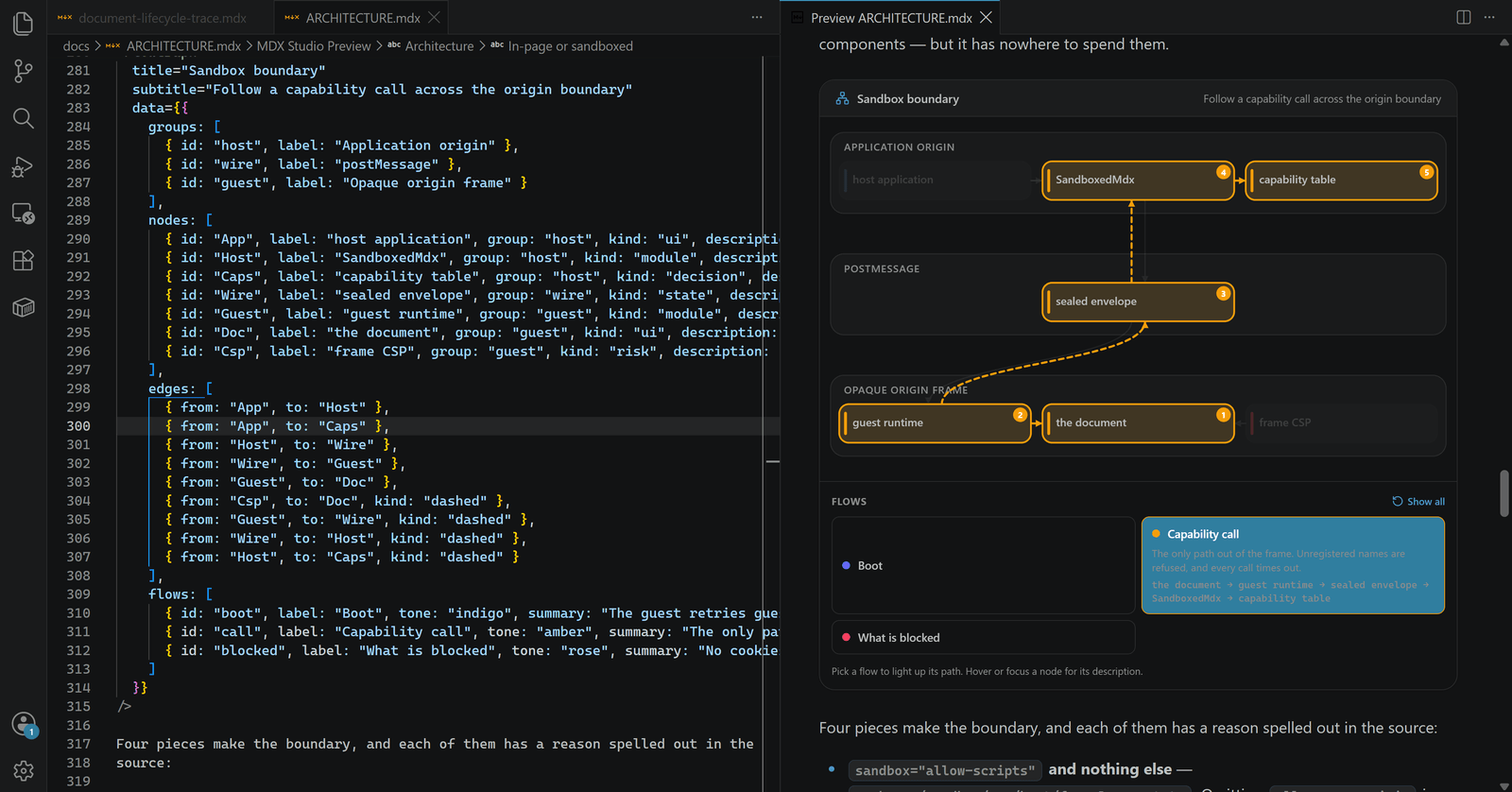This screenshot has height=792, width=1512.
Task: Click the sandbox="allow-scripts" code chip
Action: (945, 770)
